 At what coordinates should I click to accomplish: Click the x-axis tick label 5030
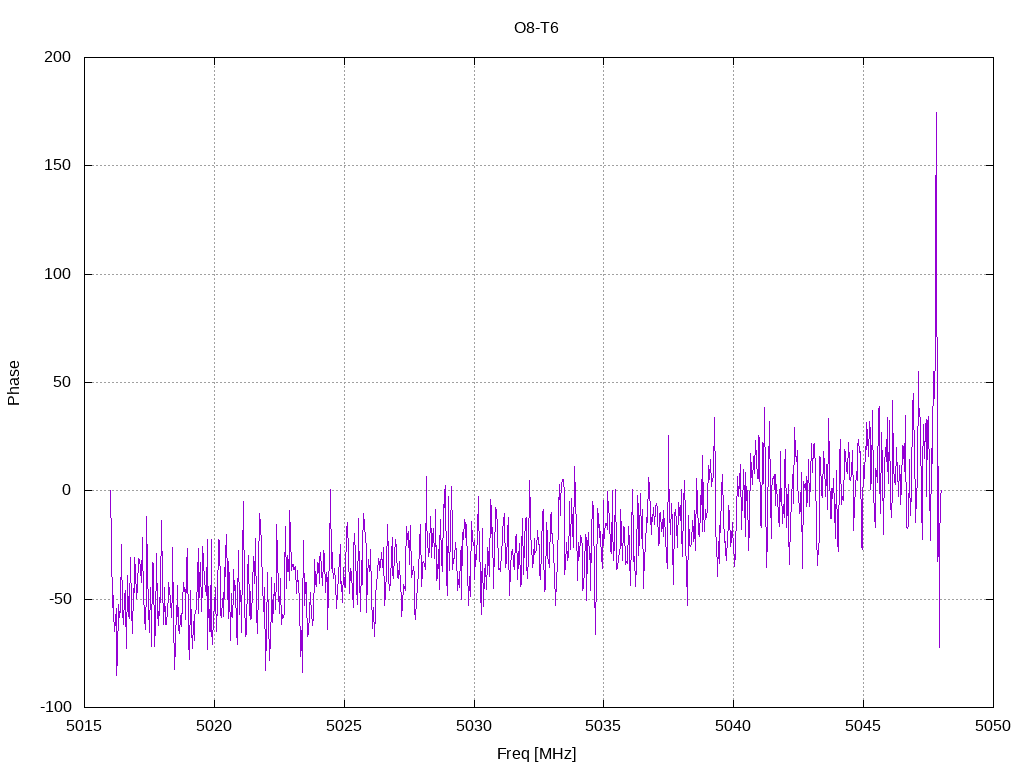[474, 726]
